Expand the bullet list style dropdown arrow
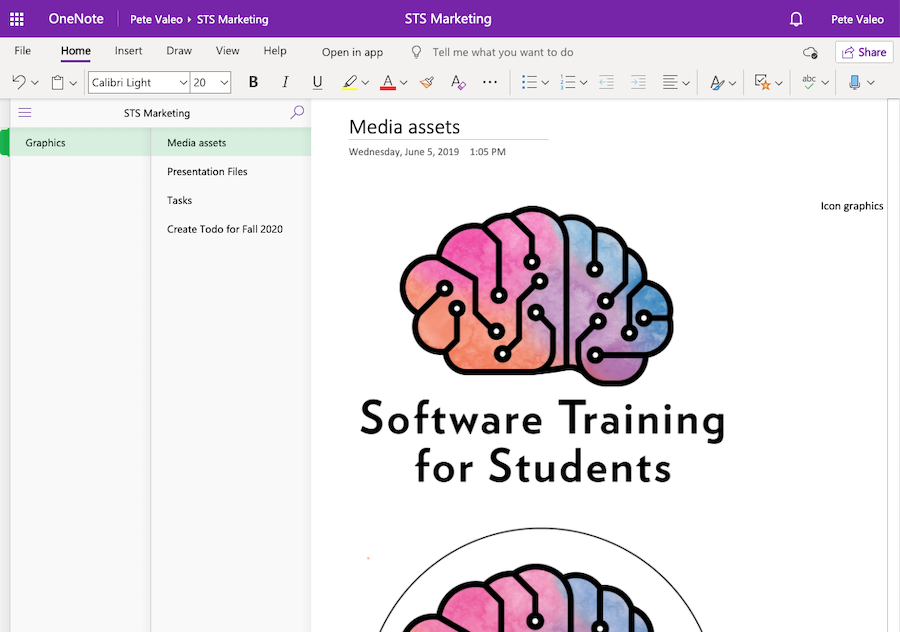900x632 pixels. 546,83
